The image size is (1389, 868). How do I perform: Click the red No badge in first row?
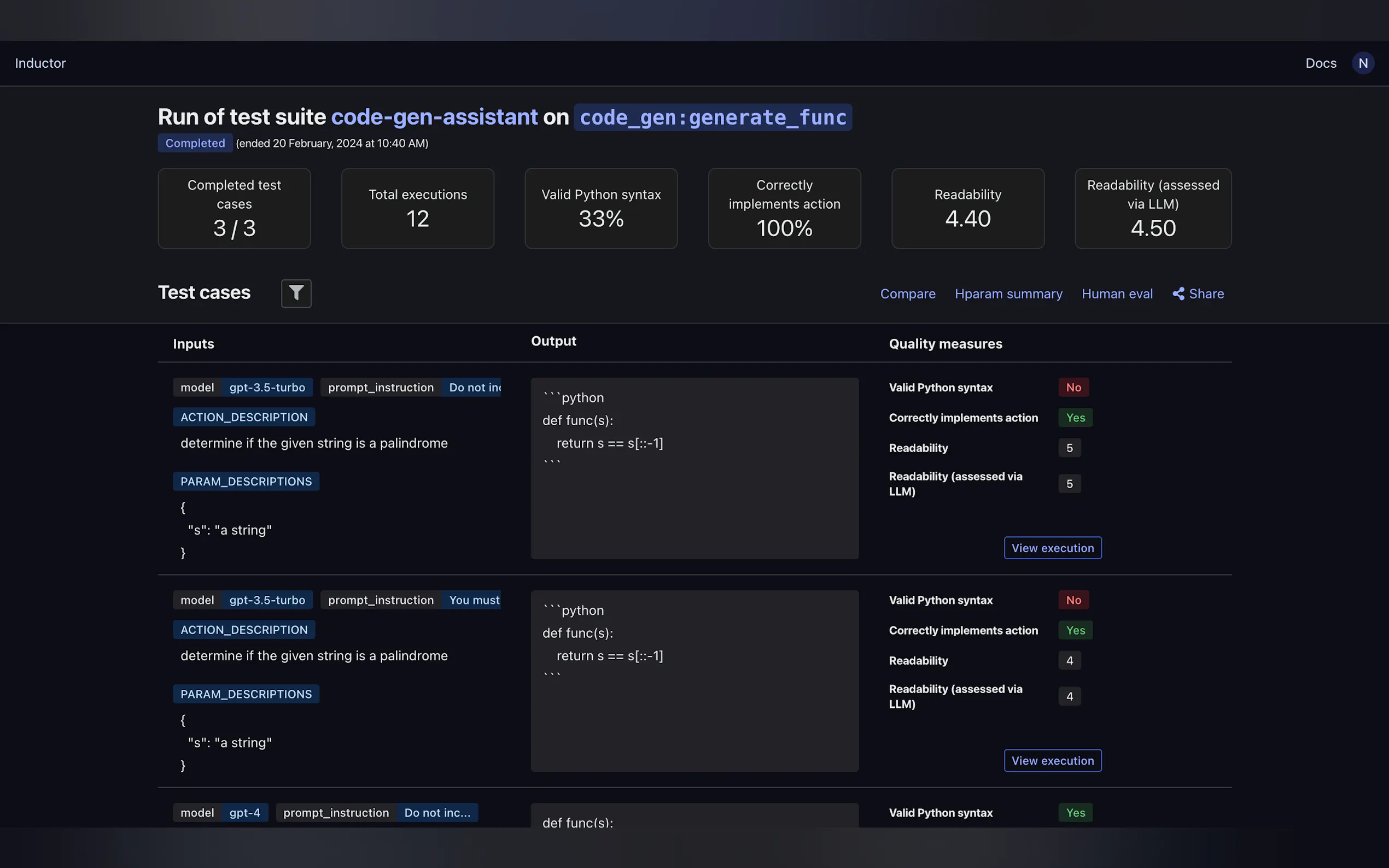point(1072,388)
